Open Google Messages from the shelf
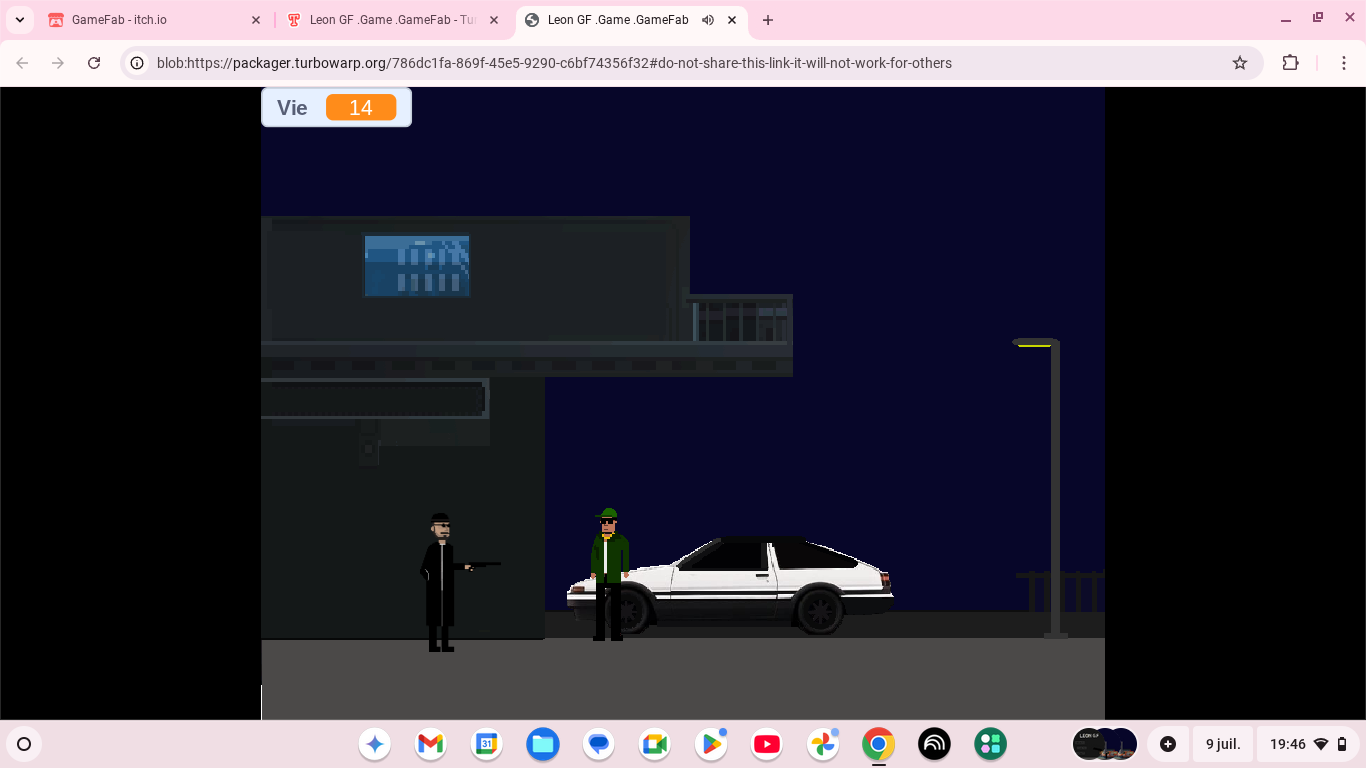Viewport: 1366px width, 768px height. pos(599,744)
